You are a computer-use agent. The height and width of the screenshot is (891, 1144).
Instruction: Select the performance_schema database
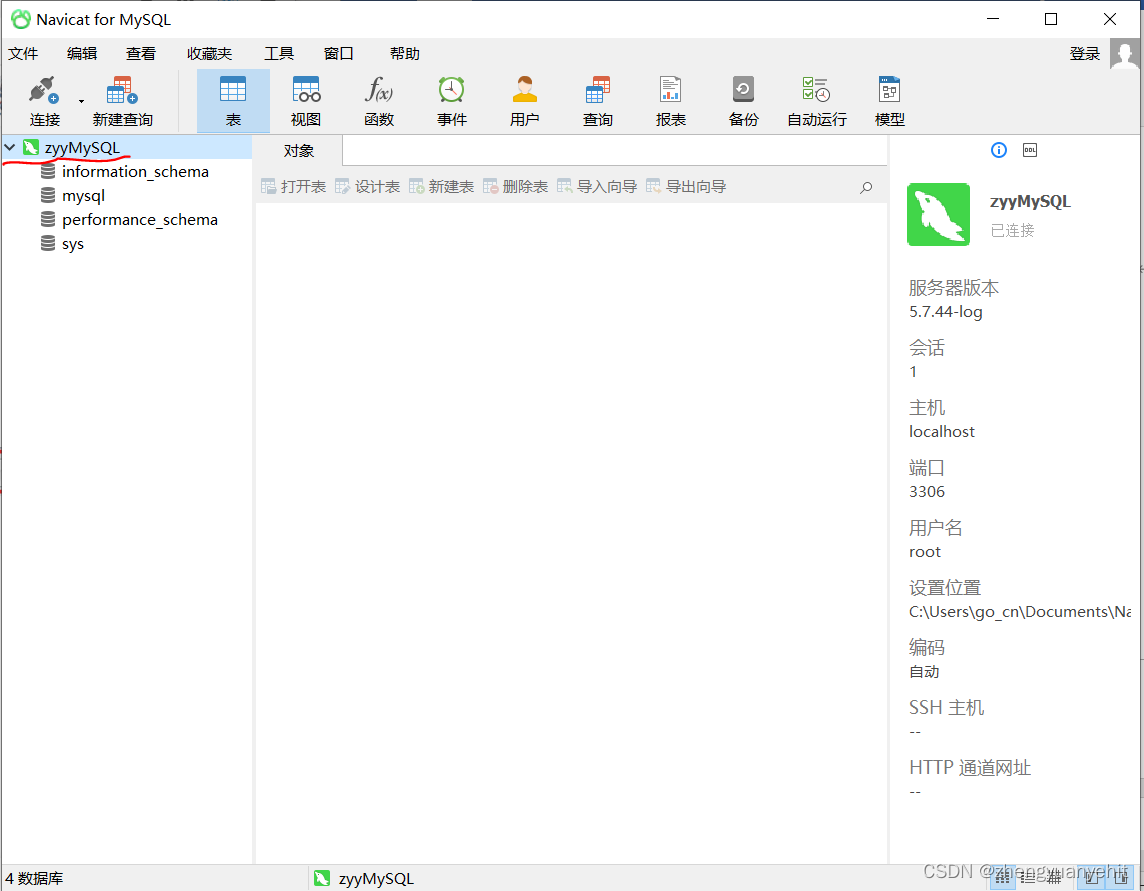tap(139, 220)
